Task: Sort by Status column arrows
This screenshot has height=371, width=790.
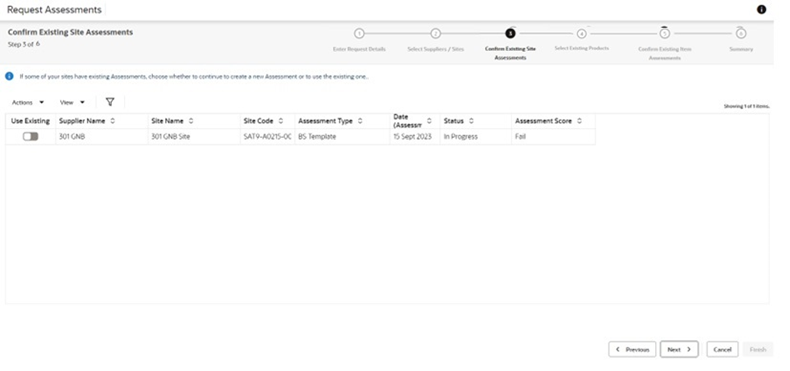Action: (471, 121)
